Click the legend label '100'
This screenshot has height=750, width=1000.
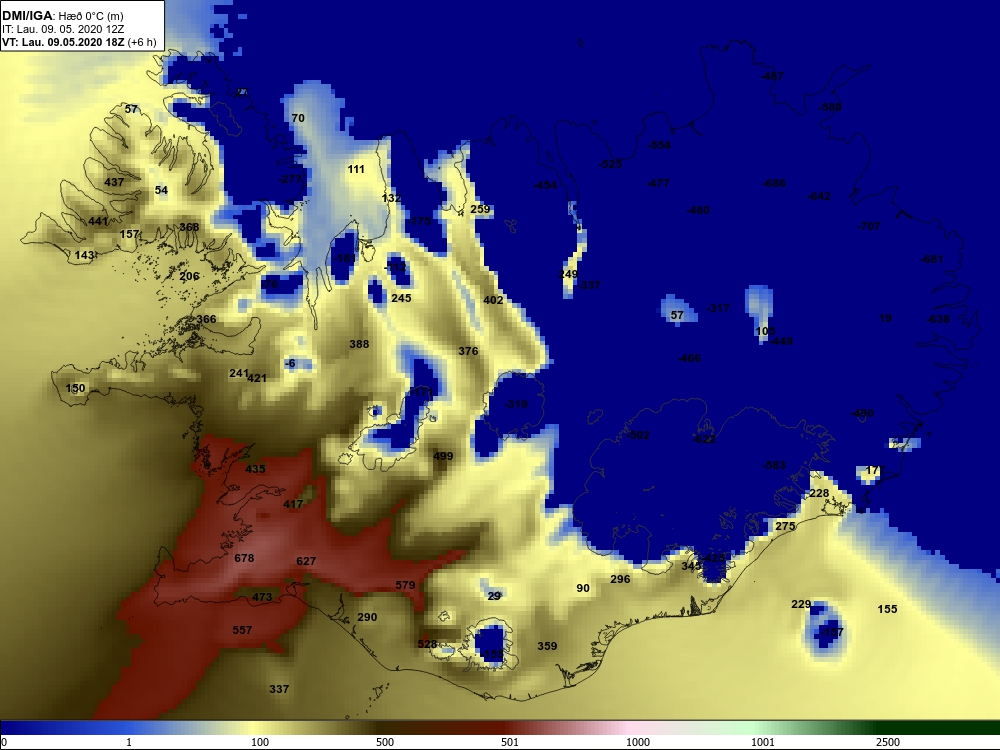coord(260,742)
